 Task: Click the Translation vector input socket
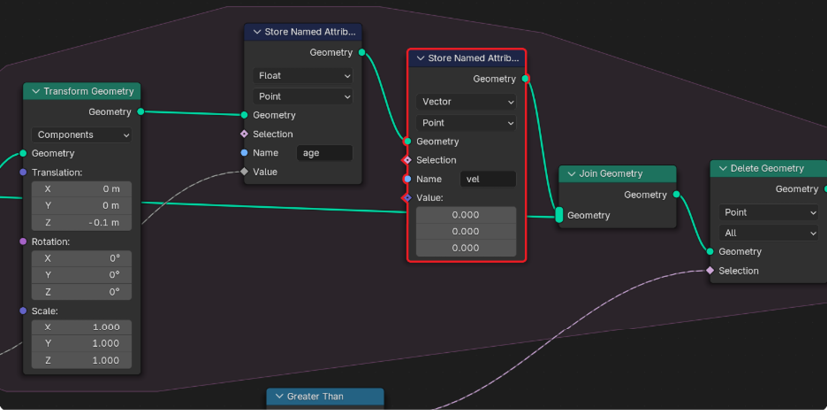click(x=23, y=172)
